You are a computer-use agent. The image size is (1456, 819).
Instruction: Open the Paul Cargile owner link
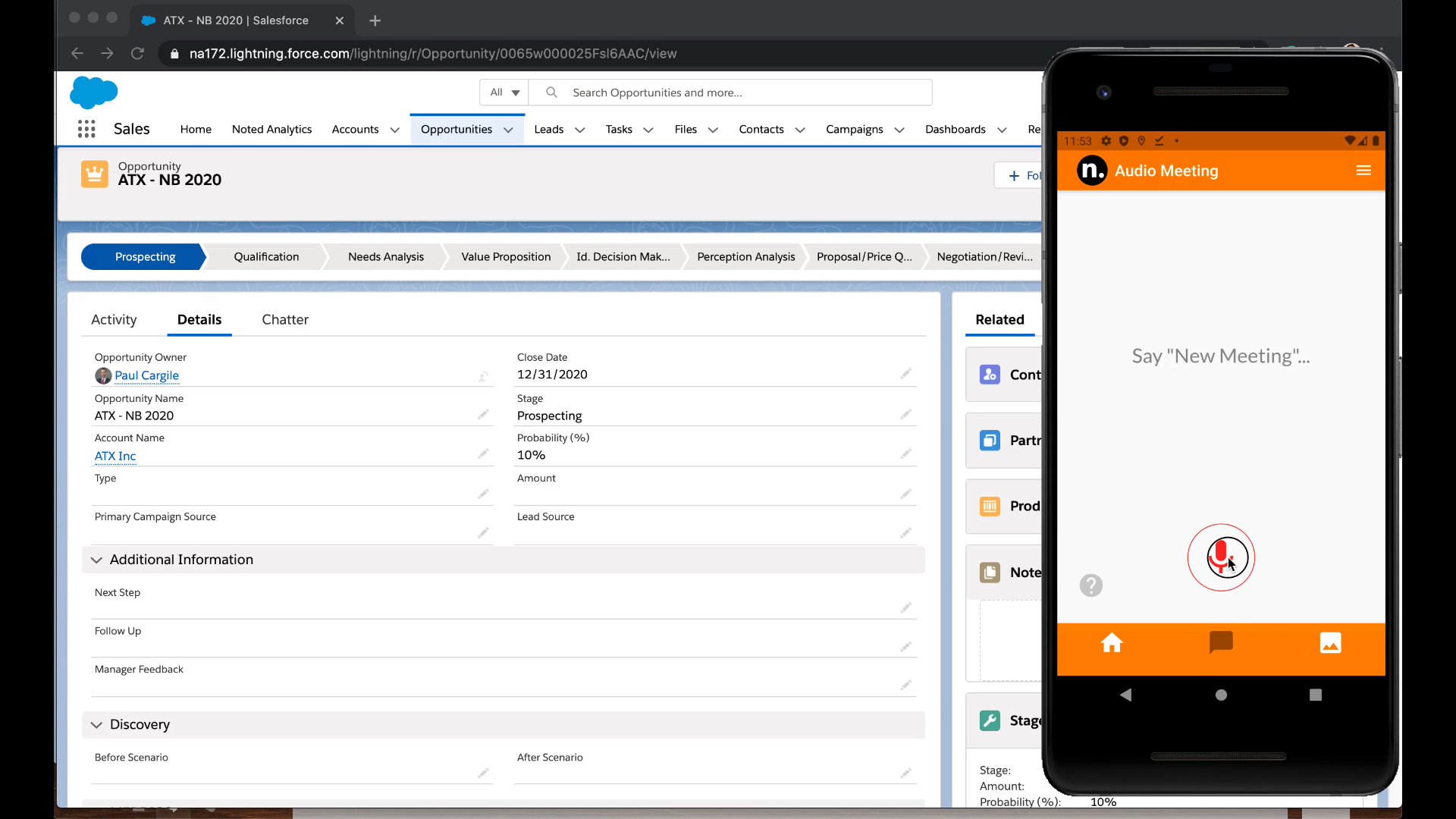pos(146,375)
